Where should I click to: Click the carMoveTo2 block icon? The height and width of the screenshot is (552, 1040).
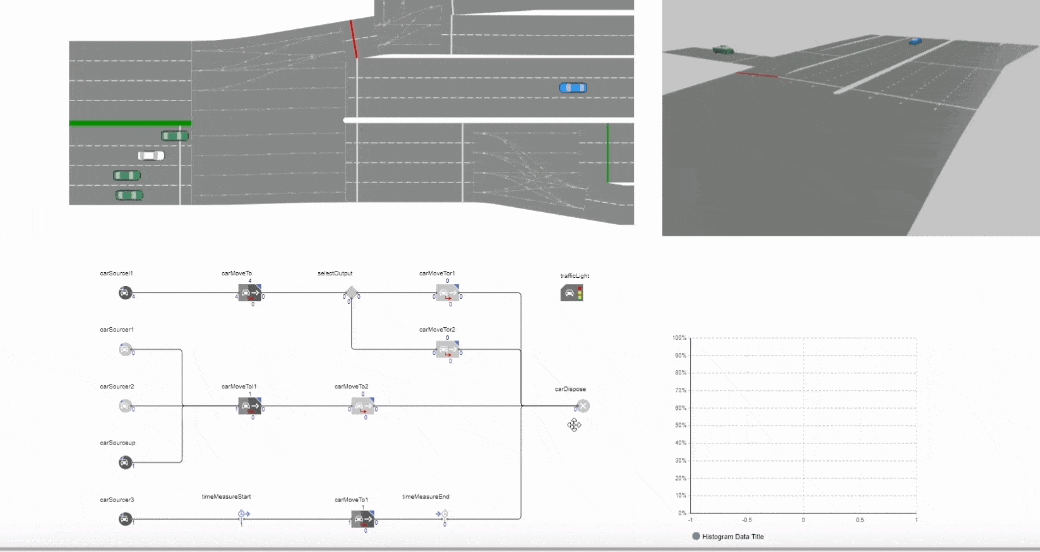(x=363, y=406)
